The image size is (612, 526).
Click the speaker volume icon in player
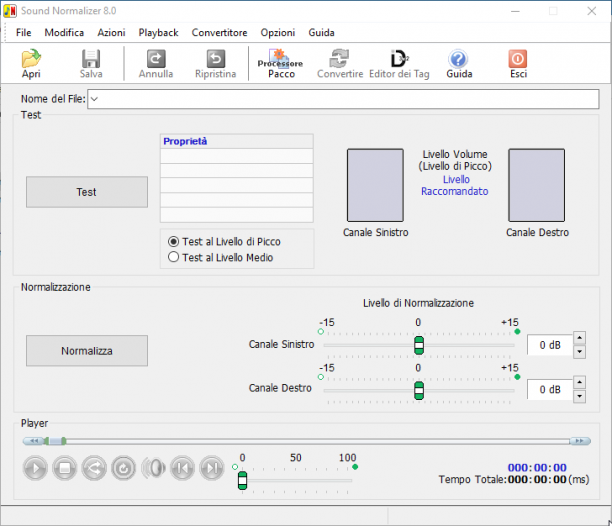153,467
